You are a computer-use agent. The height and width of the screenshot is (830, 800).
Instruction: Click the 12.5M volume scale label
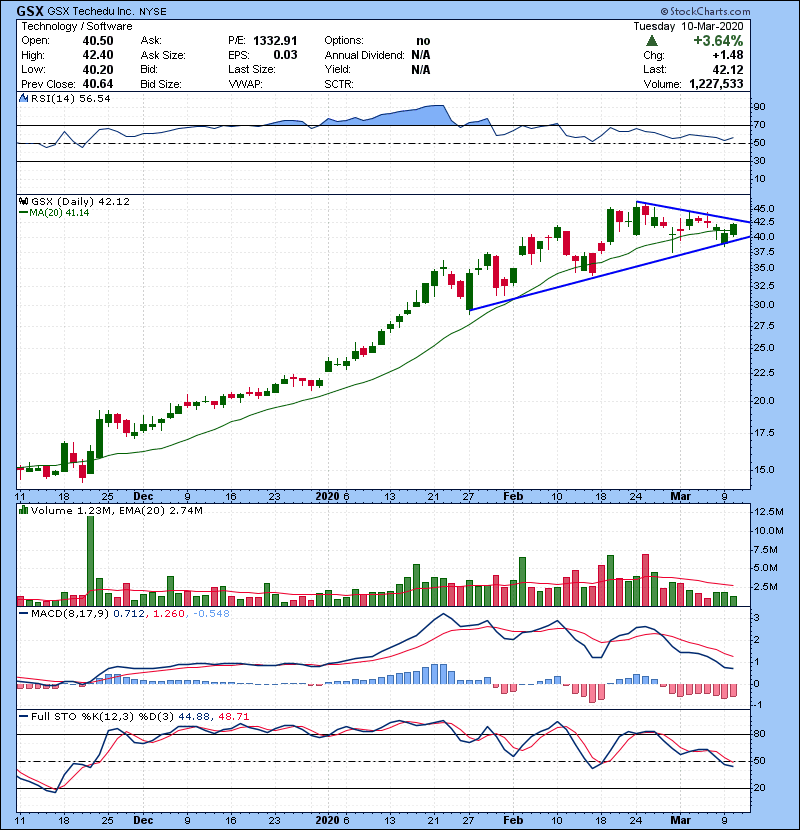(769, 512)
